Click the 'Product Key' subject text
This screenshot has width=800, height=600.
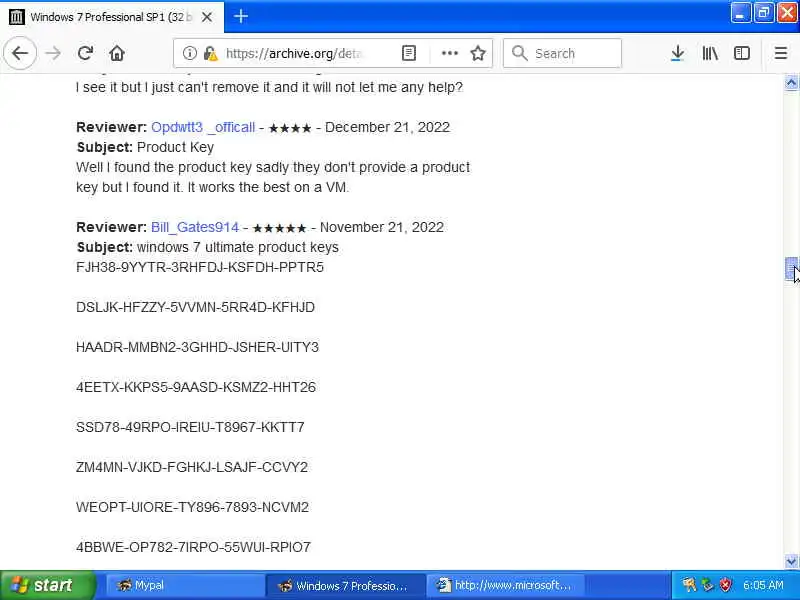pyautogui.click(x=176, y=147)
